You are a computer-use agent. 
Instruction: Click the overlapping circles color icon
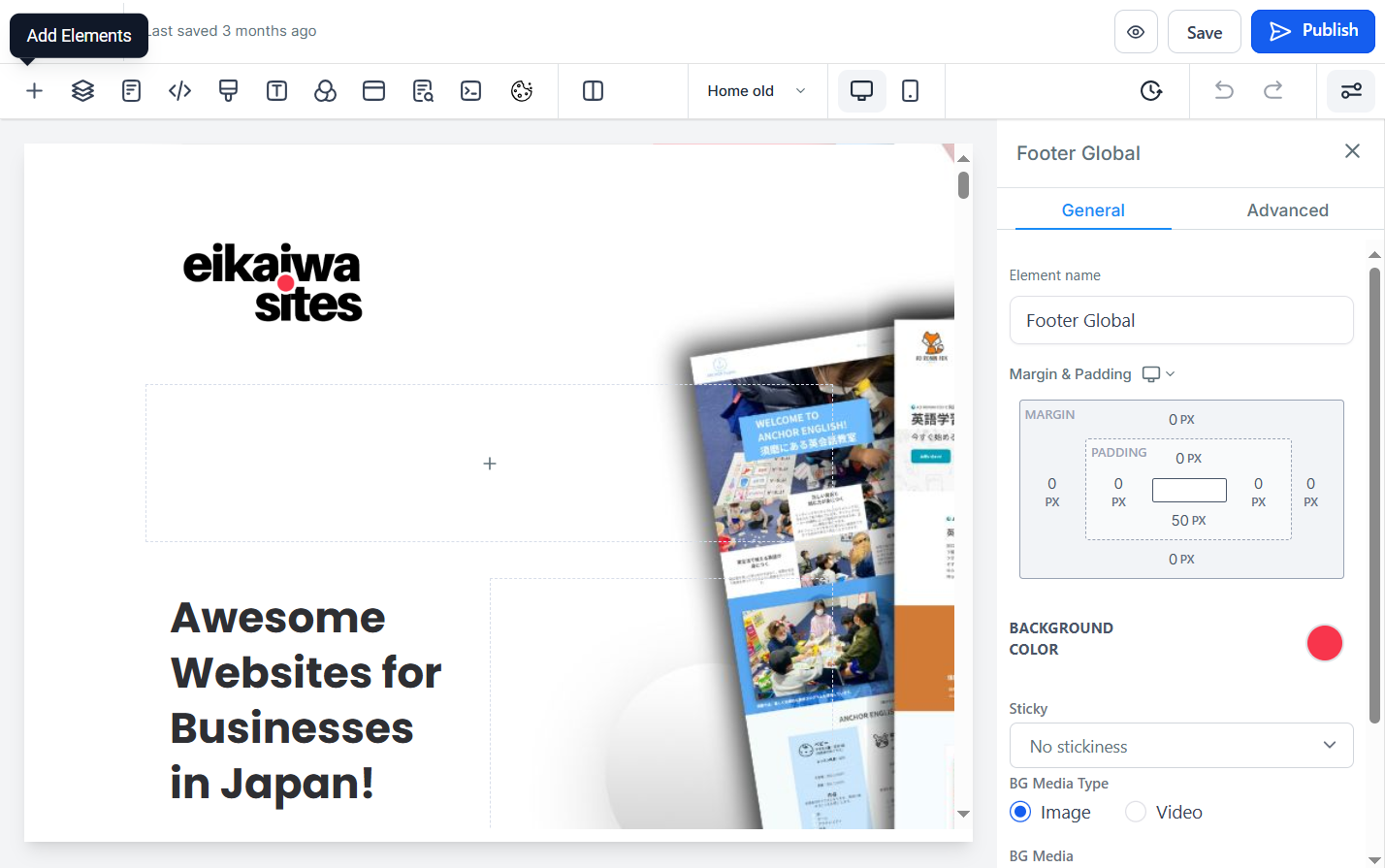tap(325, 91)
